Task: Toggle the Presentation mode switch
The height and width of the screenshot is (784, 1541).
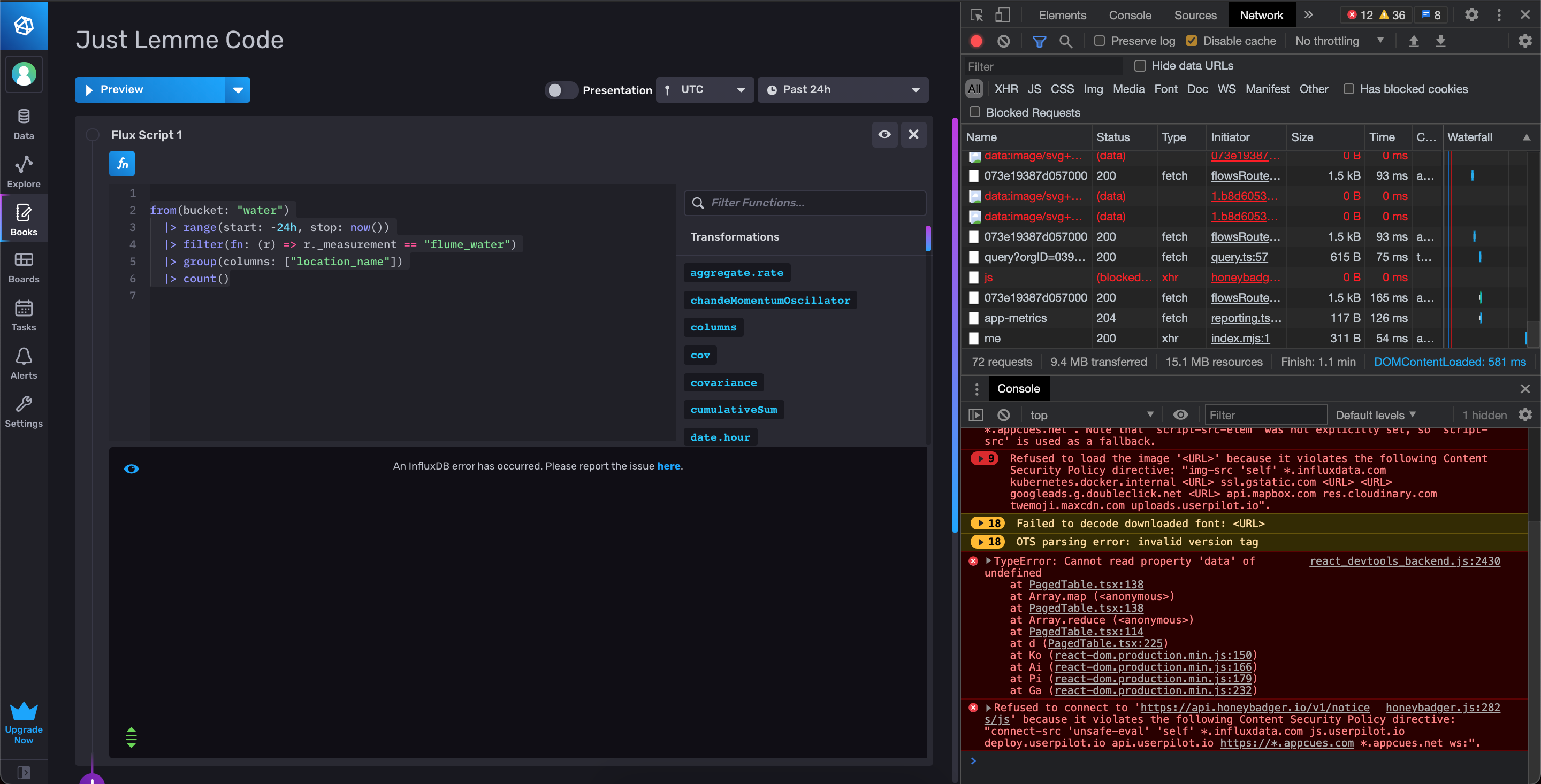Action: pos(560,90)
